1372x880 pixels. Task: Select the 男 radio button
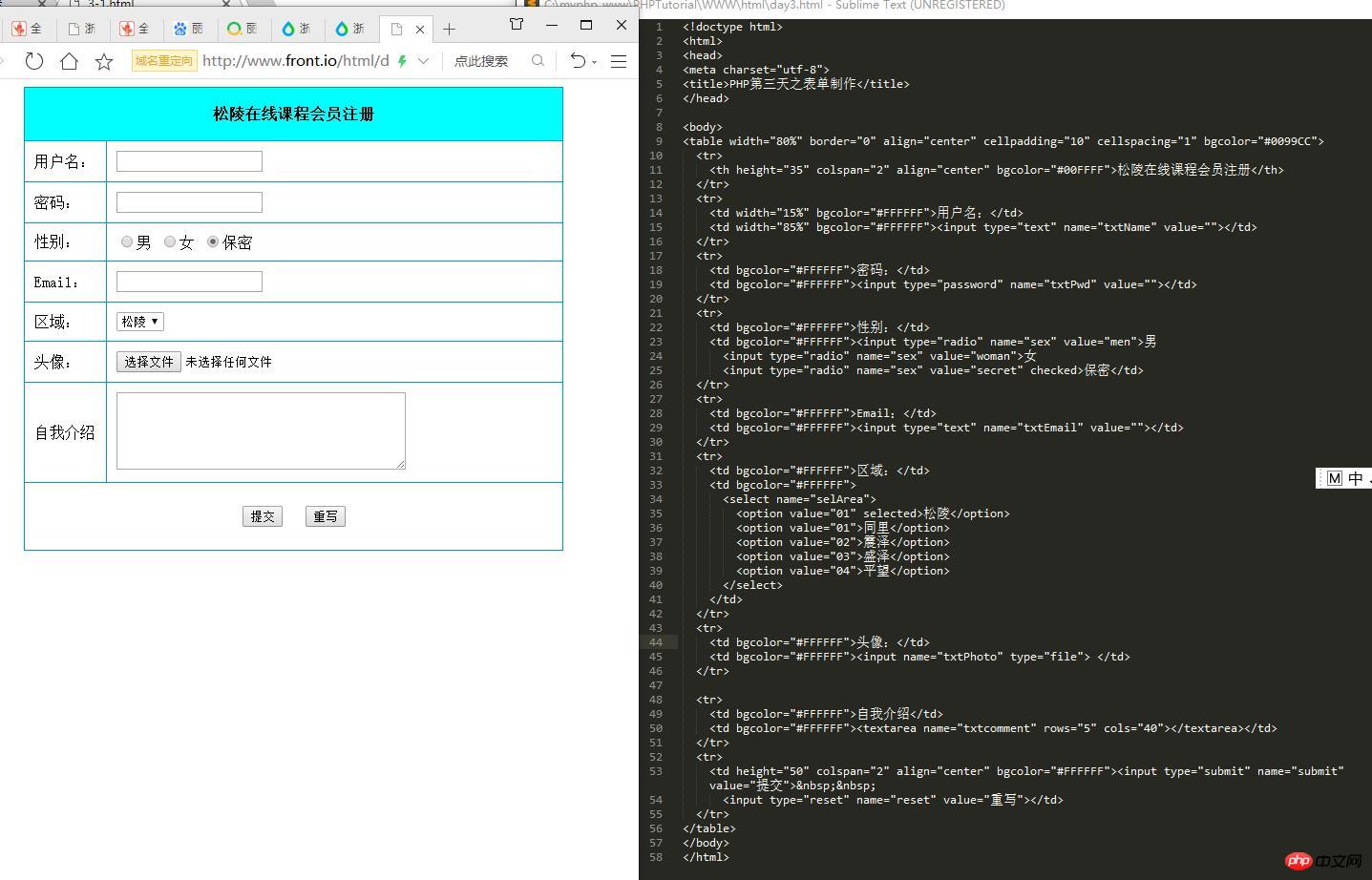click(127, 241)
